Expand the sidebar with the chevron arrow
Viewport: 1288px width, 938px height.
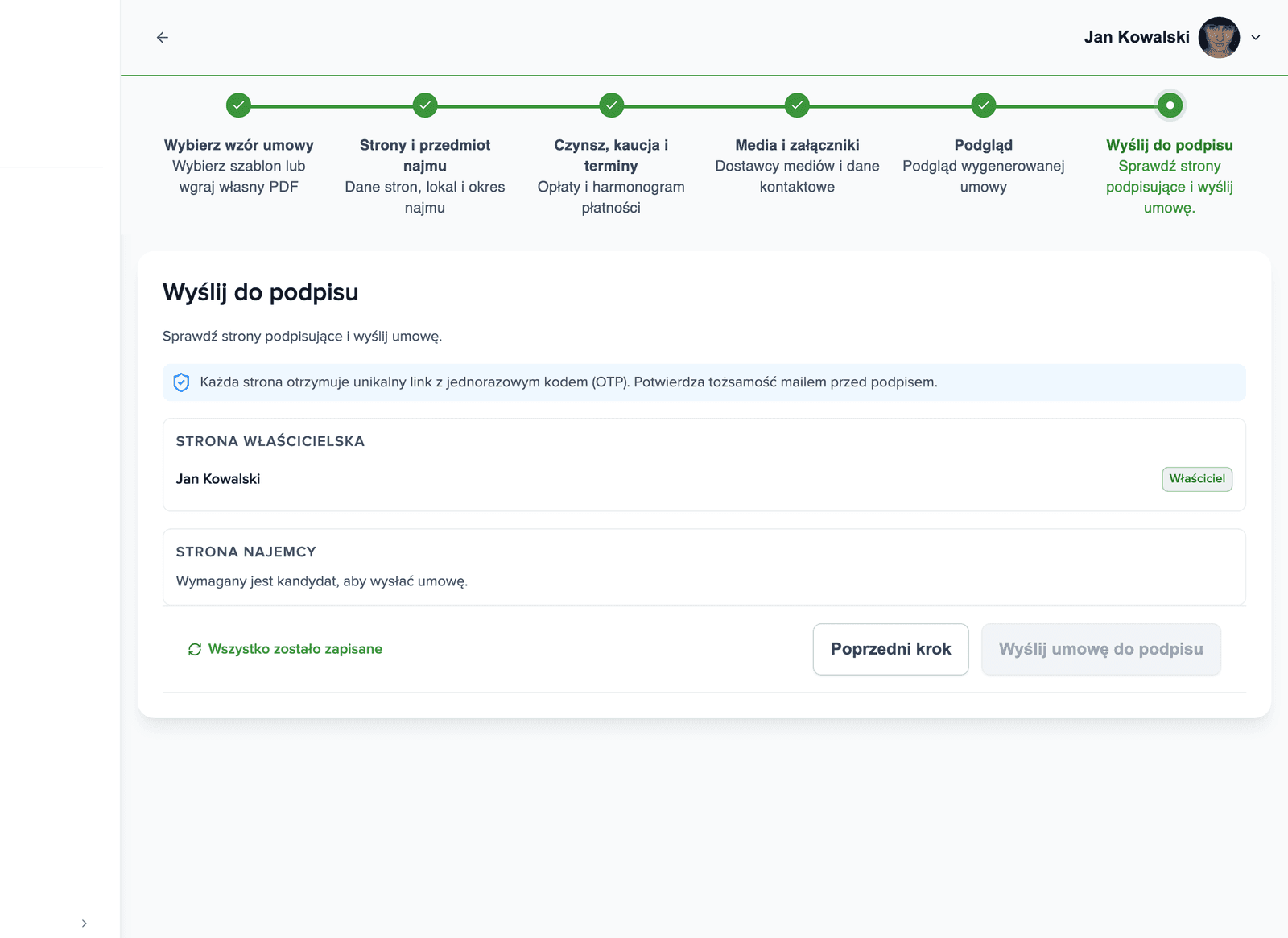point(84,923)
